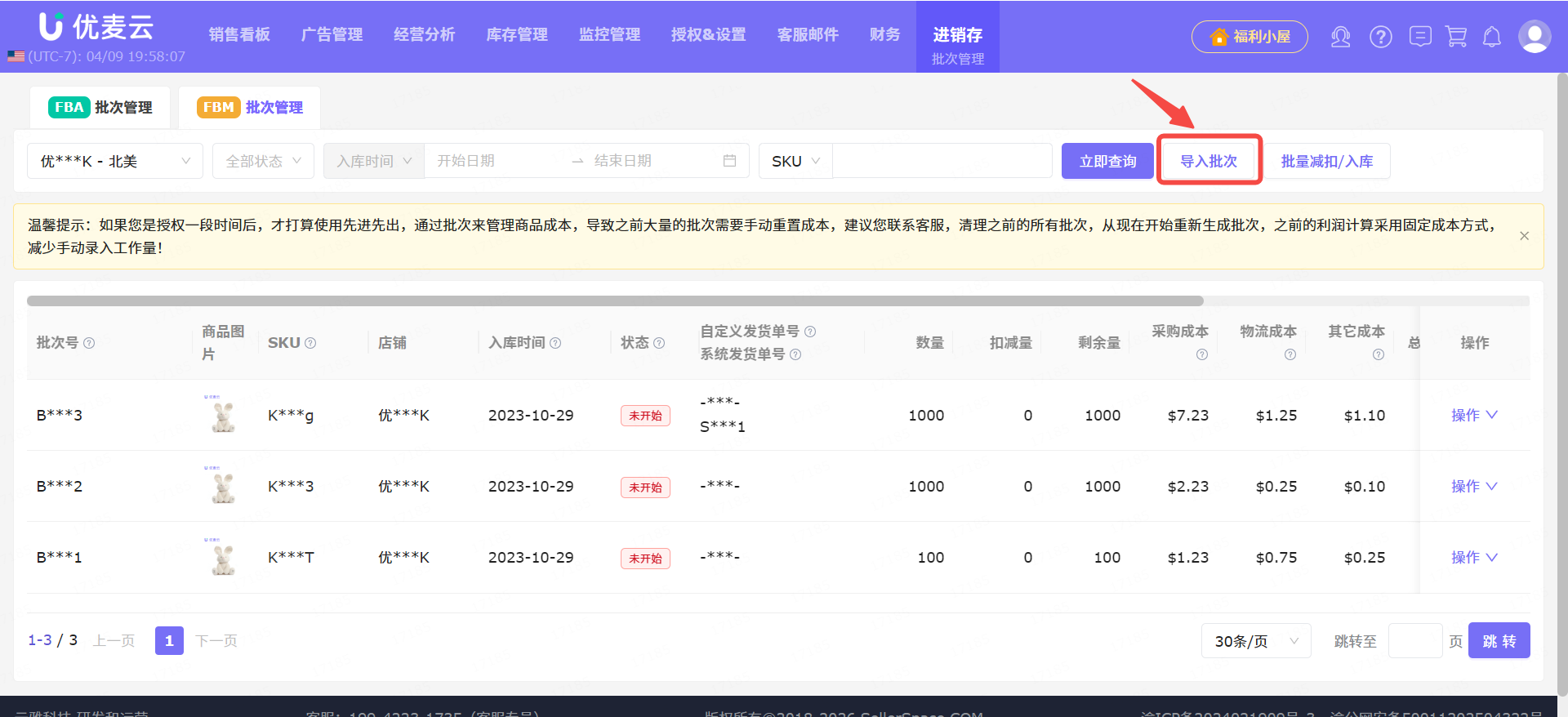
Task: Open the user avatar profile
Action: (x=1534, y=37)
